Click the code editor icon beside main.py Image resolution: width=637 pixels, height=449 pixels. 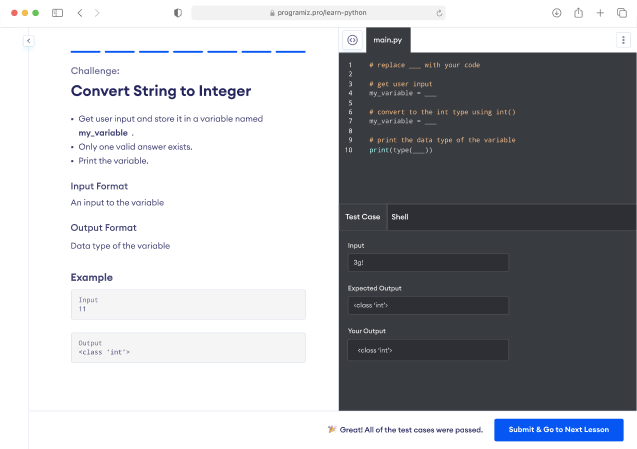(352, 40)
